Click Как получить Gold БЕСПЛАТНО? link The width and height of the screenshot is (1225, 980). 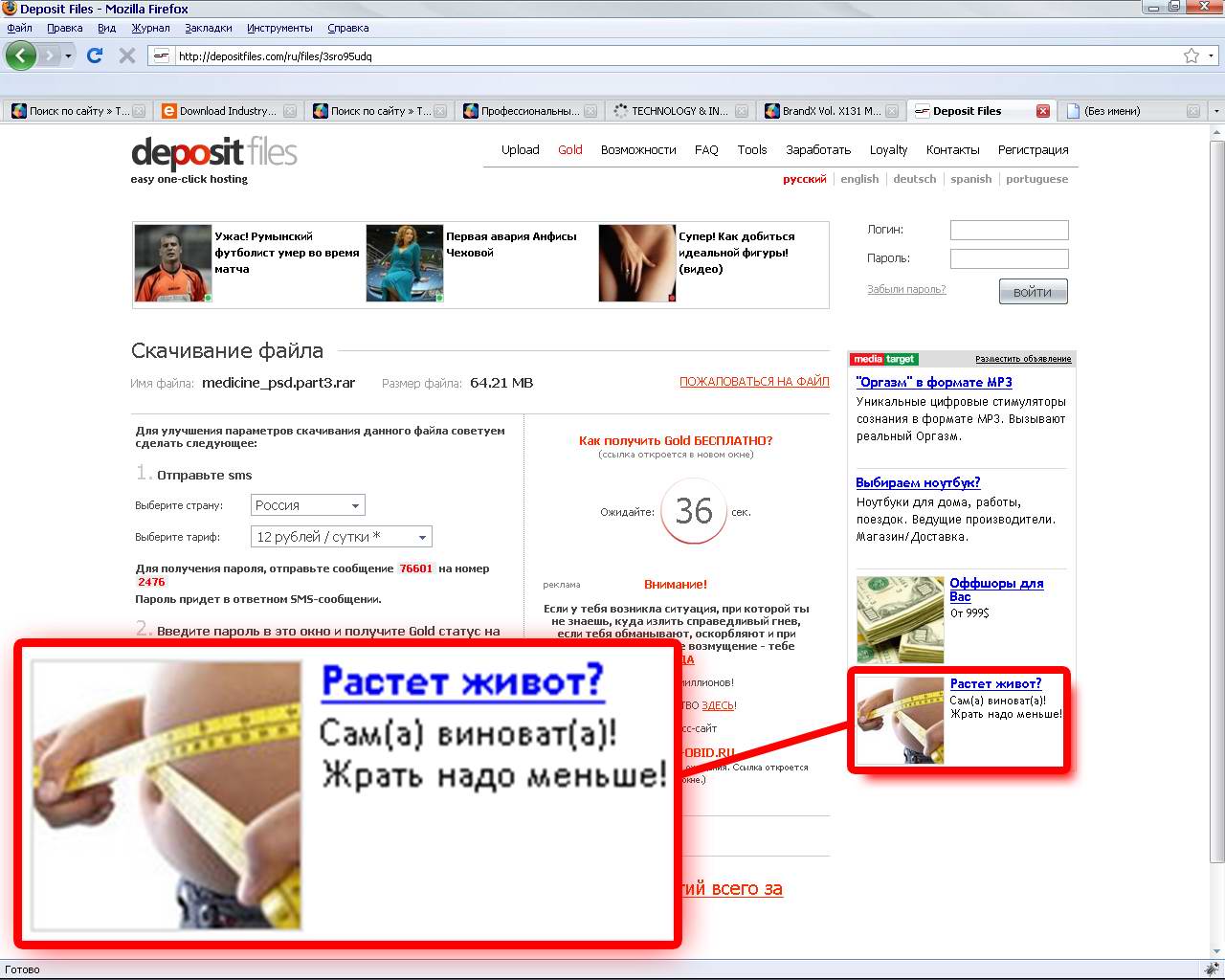676,440
